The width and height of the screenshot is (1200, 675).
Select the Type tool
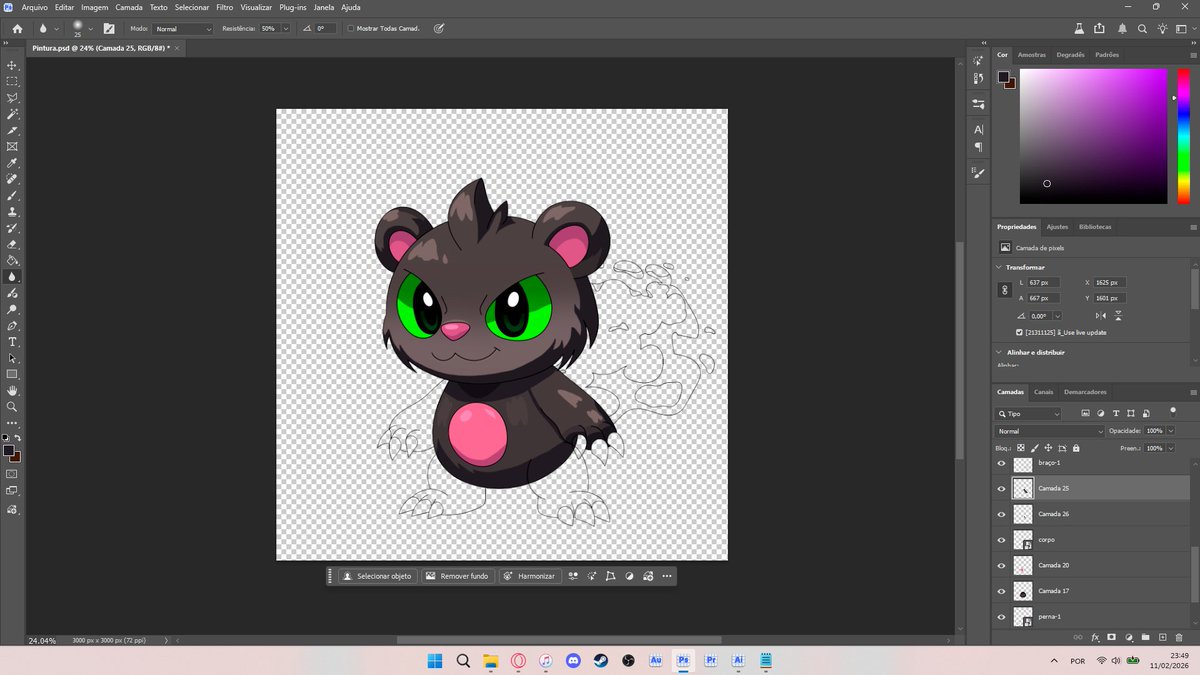12,342
